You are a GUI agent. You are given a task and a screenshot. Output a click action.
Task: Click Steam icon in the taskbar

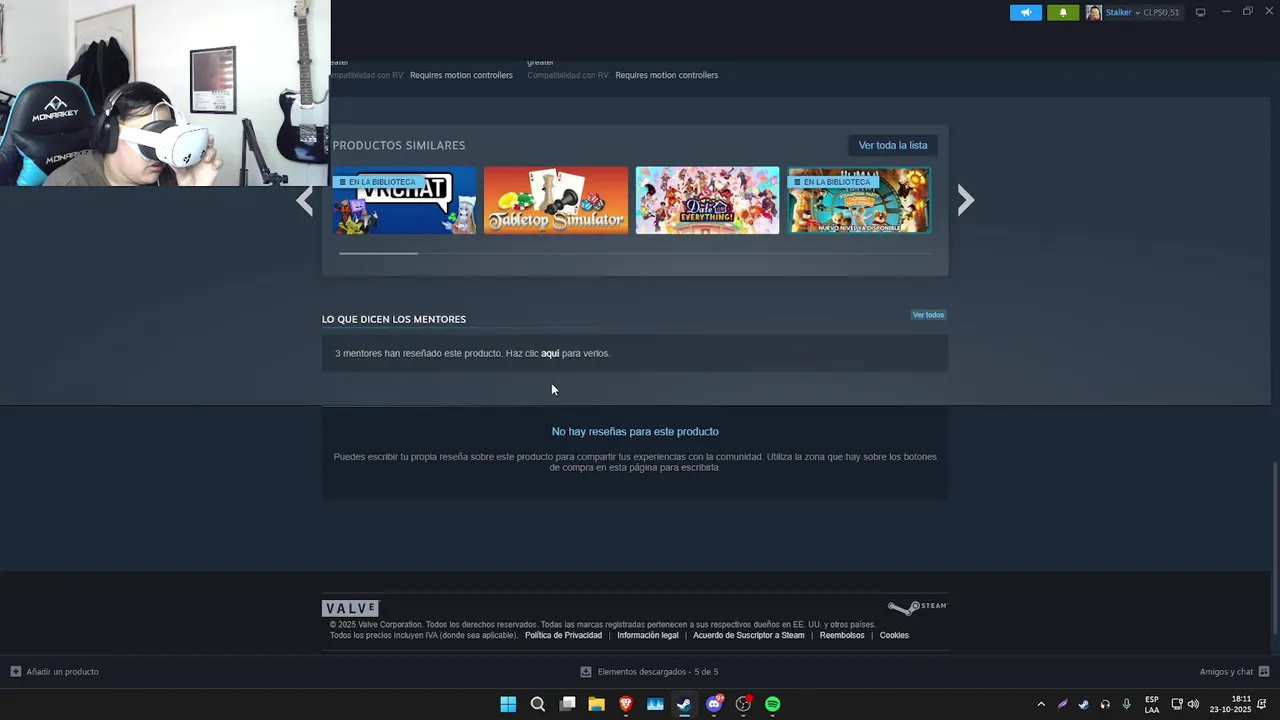684,704
